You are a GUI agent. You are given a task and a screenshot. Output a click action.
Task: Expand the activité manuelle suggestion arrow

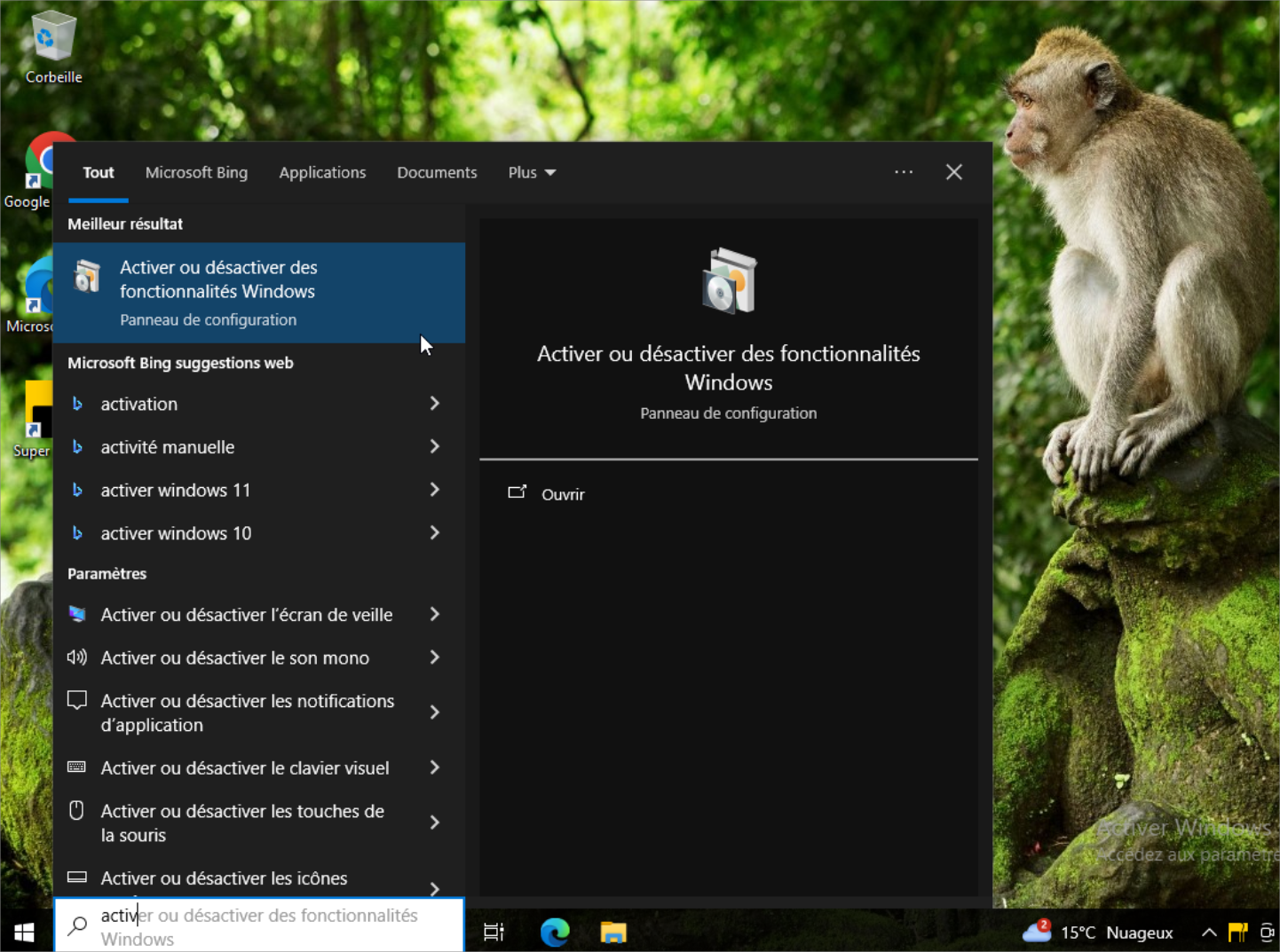tap(435, 446)
